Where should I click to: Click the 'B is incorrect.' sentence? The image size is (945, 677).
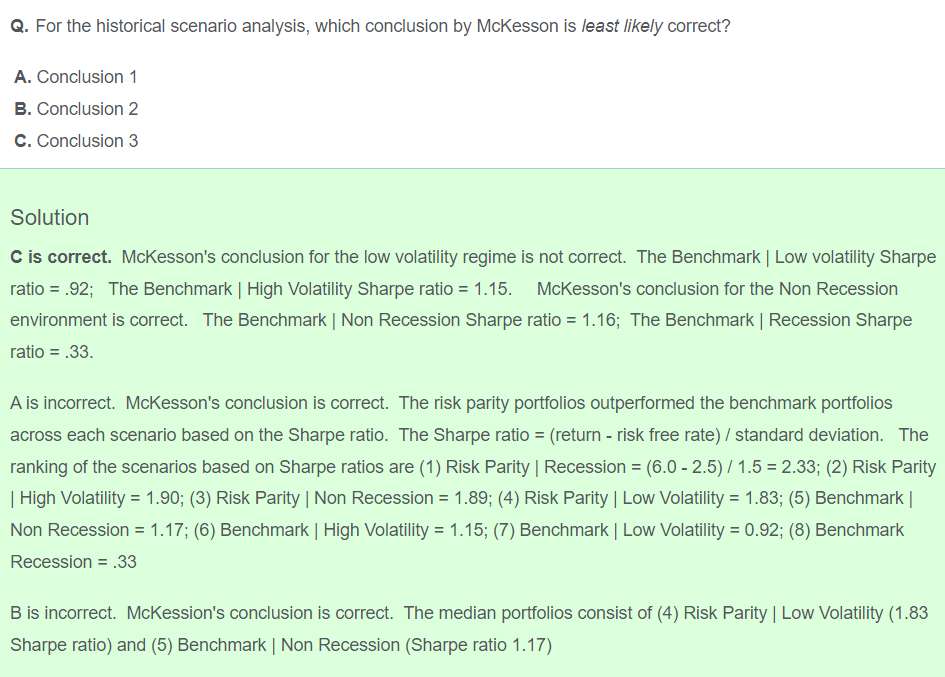click(x=63, y=613)
